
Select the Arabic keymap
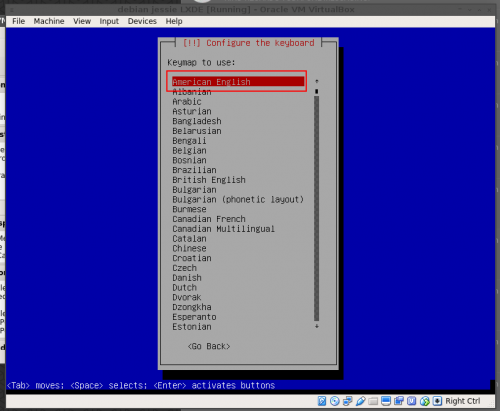click(187, 102)
